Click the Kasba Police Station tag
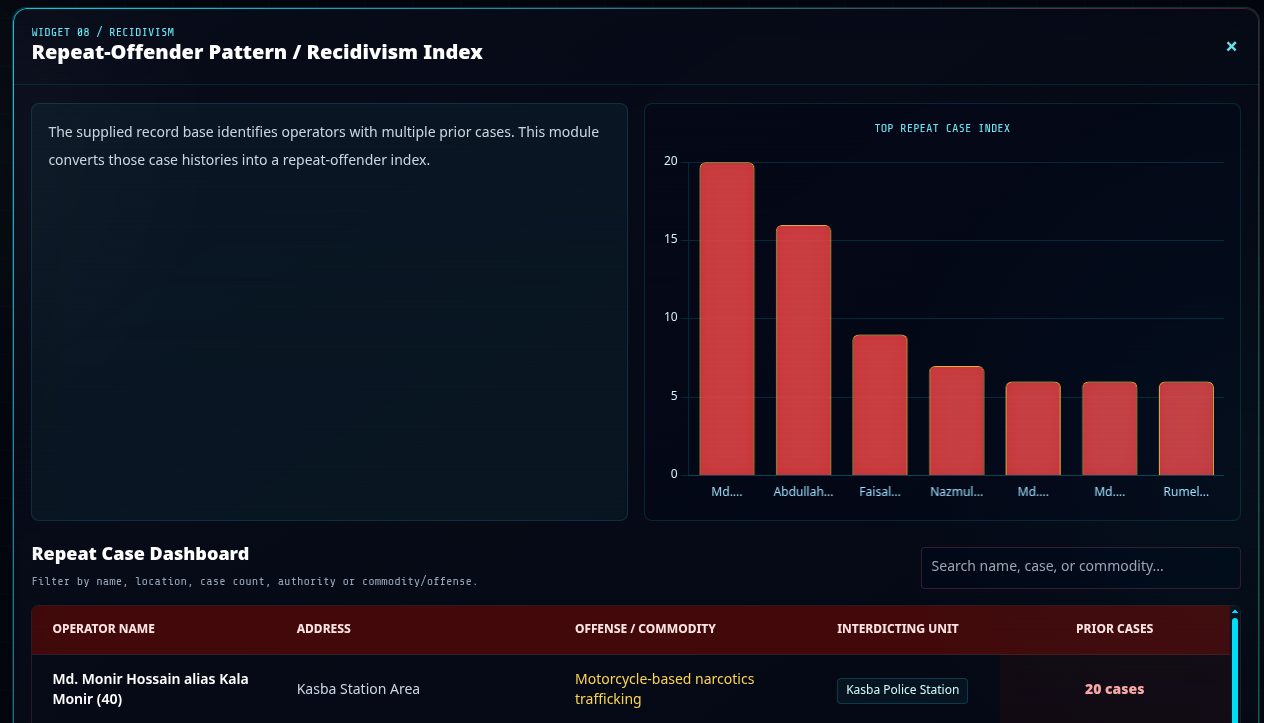The height and width of the screenshot is (723, 1264). (x=902, y=690)
